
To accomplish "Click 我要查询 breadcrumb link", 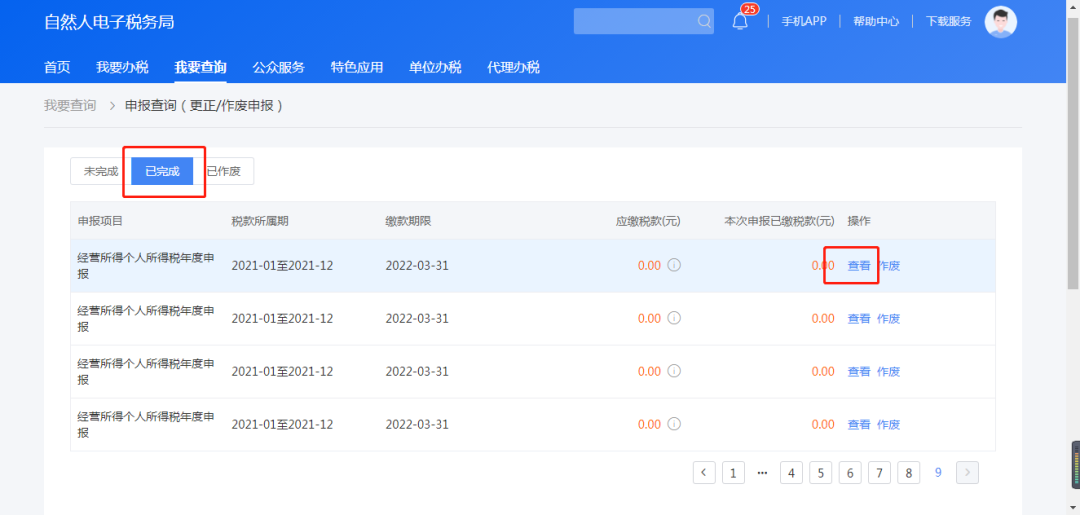I will pyautogui.click(x=70, y=106).
